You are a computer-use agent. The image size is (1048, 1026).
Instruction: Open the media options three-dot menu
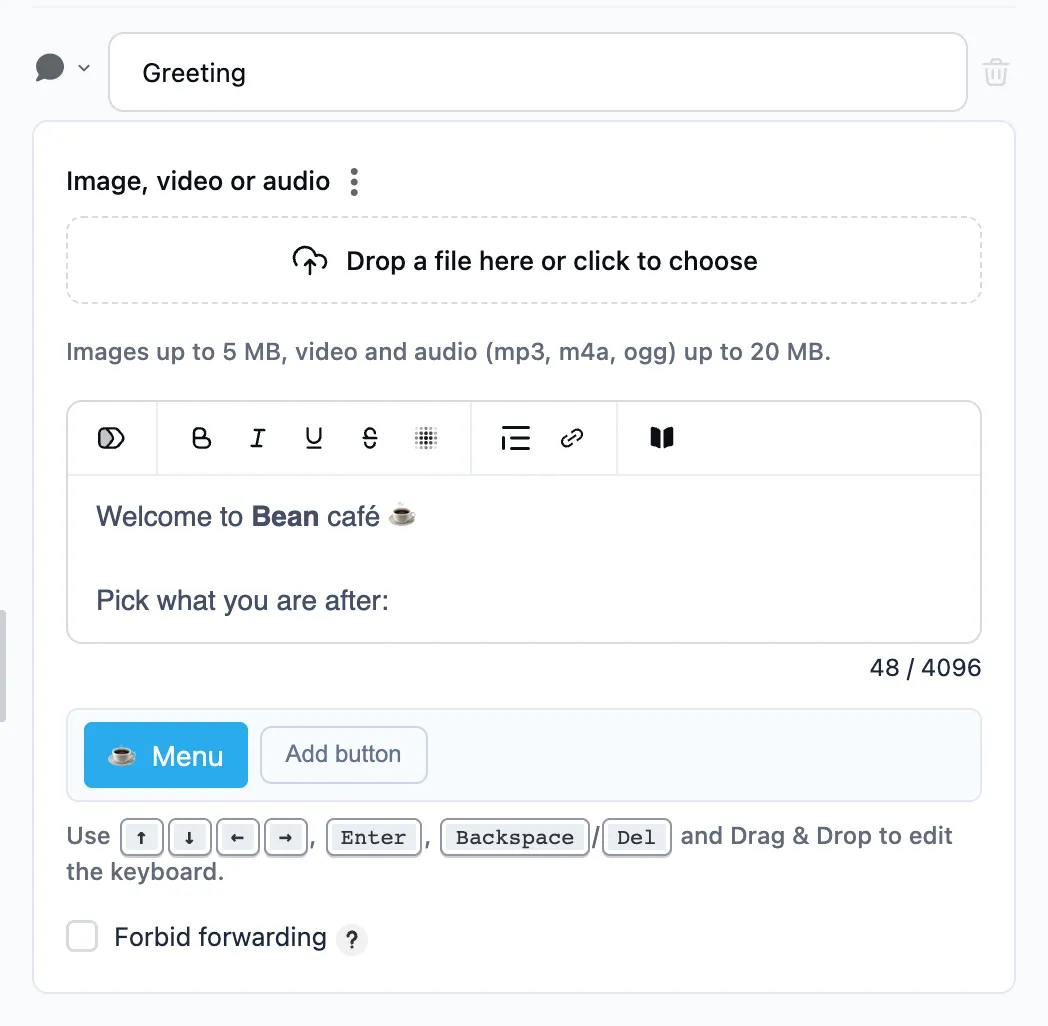354,182
